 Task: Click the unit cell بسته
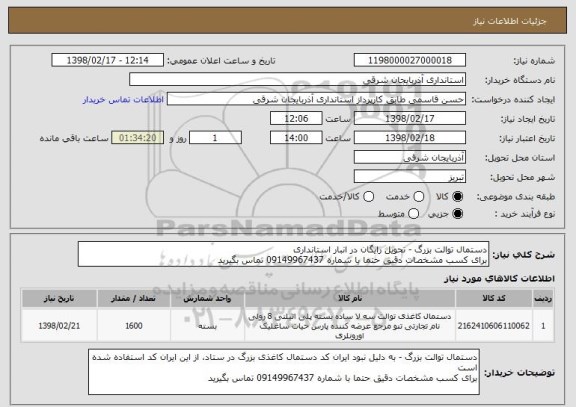[207, 326]
